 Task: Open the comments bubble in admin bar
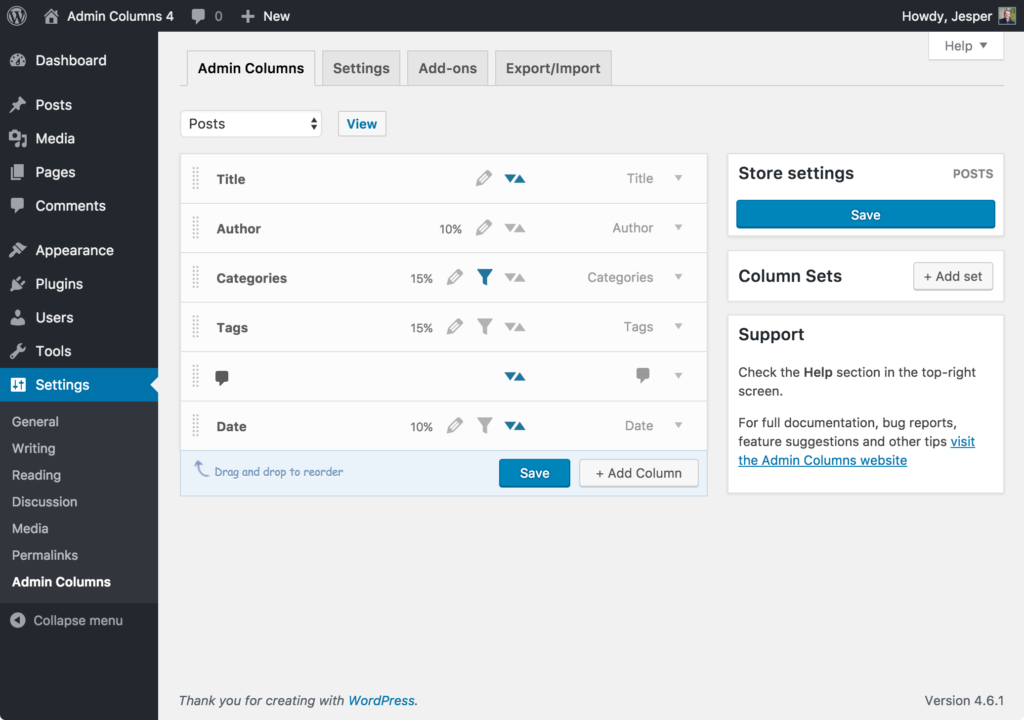[x=206, y=16]
